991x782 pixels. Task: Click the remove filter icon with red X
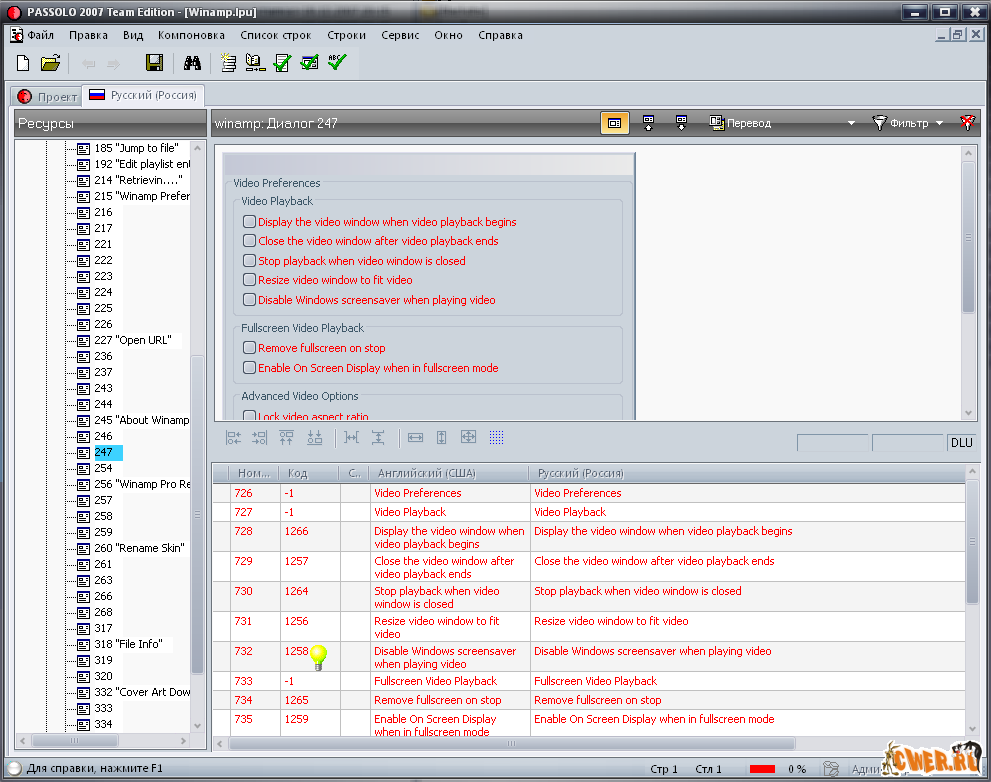(967, 123)
